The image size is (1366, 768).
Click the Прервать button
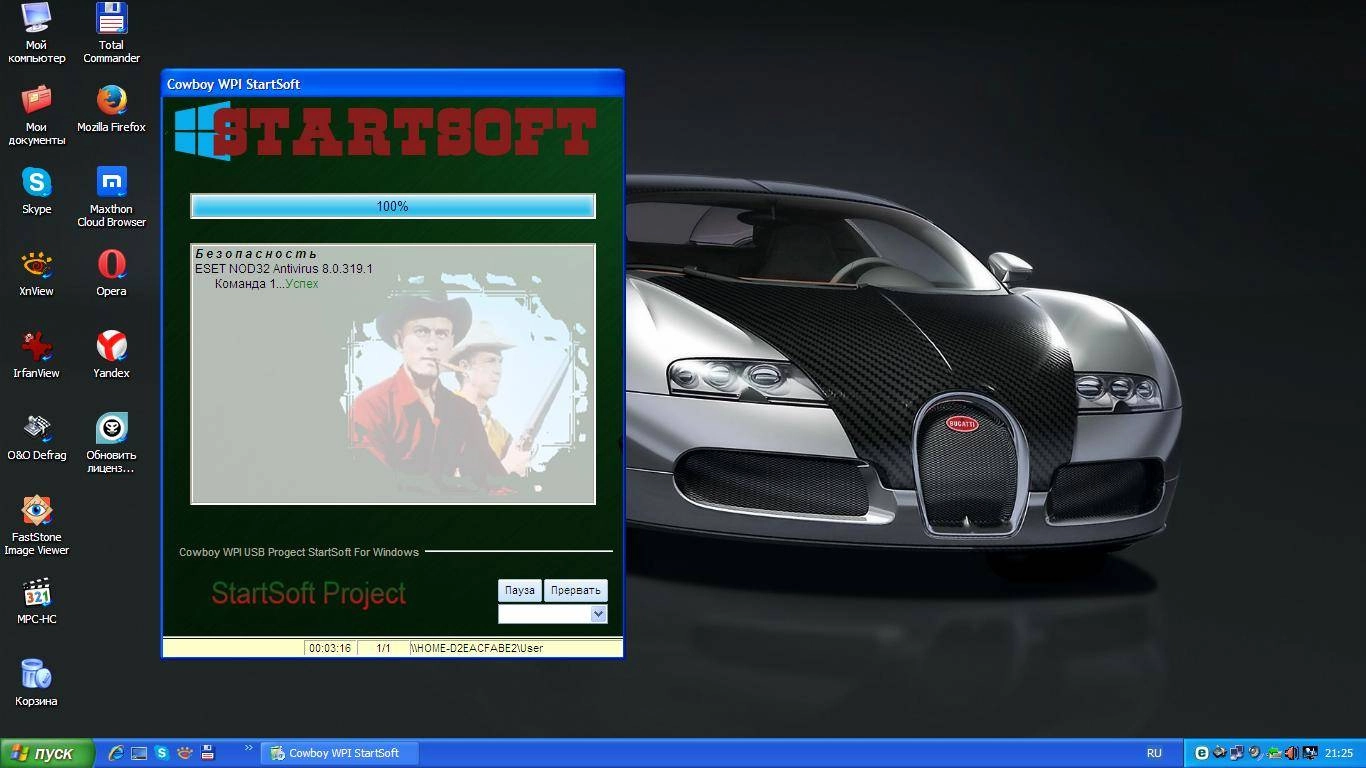click(576, 590)
